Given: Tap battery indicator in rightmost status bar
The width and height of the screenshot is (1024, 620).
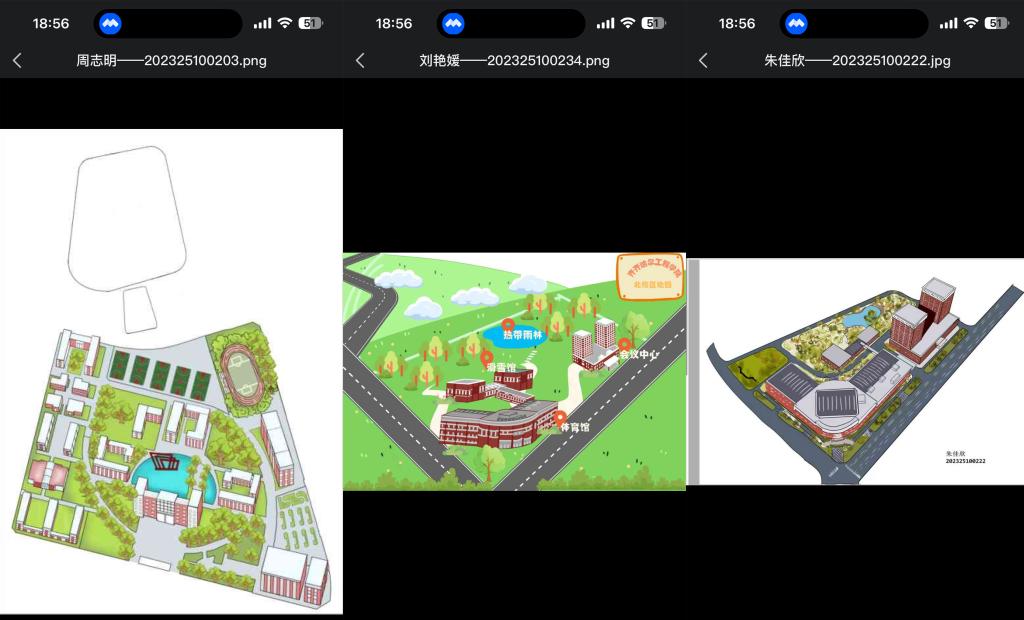Looking at the screenshot, I should click(996, 23).
